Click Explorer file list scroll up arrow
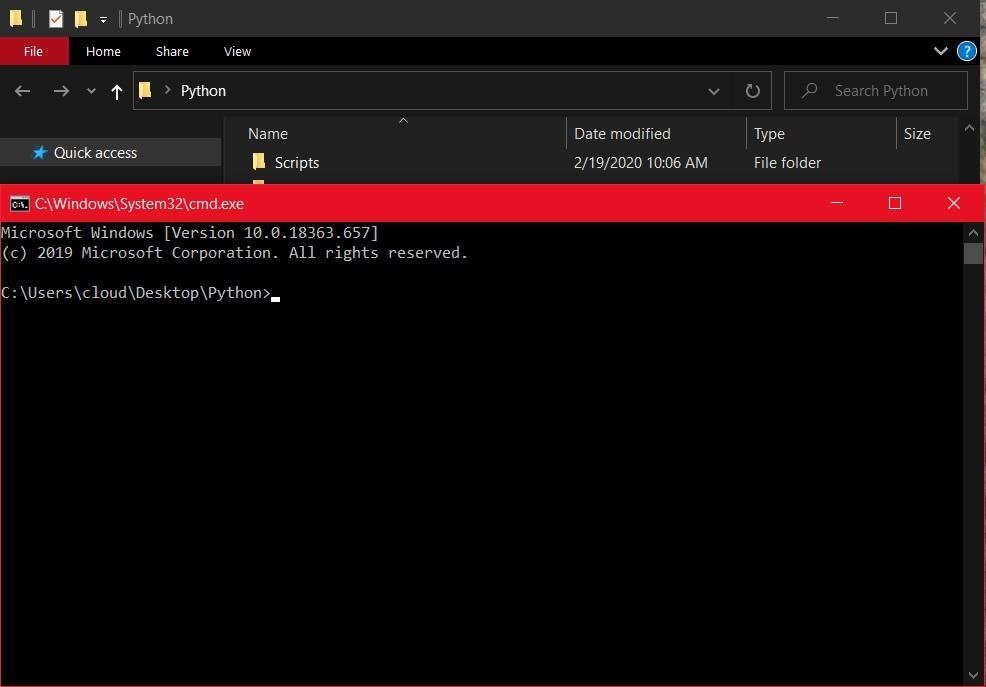This screenshot has height=687, width=986. click(970, 128)
